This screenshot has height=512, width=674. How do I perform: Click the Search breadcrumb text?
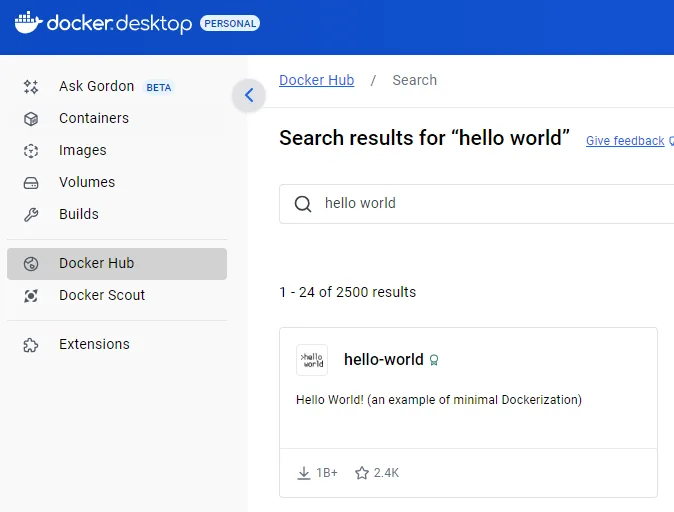414,80
